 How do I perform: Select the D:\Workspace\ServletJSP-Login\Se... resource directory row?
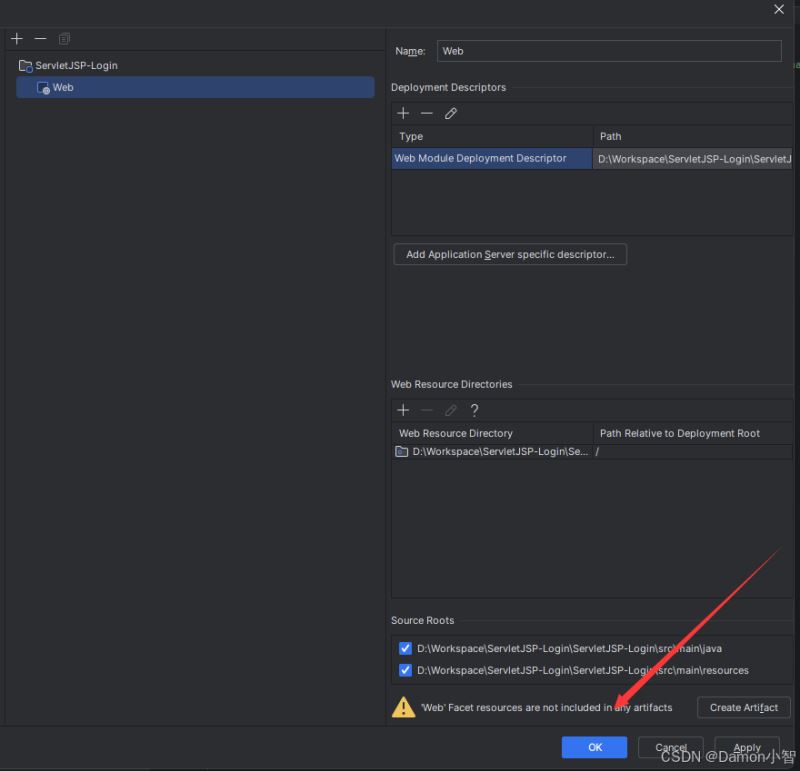point(592,452)
